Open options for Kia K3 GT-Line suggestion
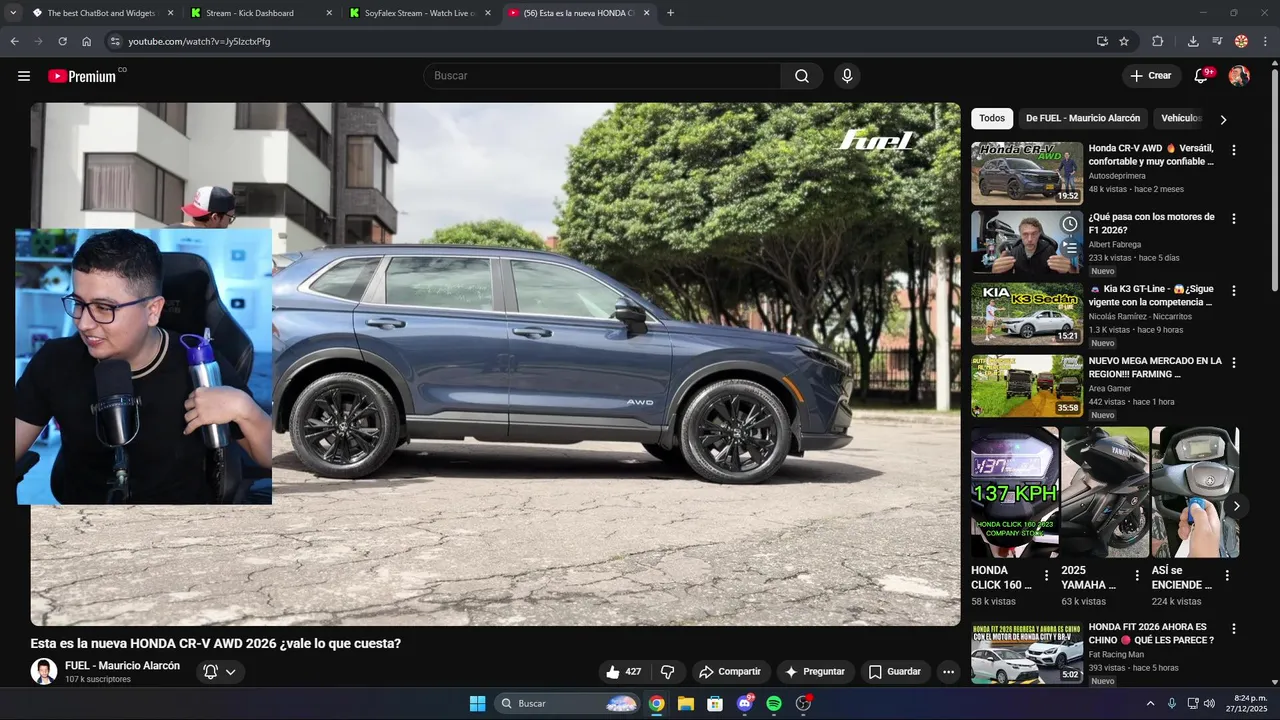The height and width of the screenshot is (720, 1280). pyautogui.click(x=1233, y=291)
